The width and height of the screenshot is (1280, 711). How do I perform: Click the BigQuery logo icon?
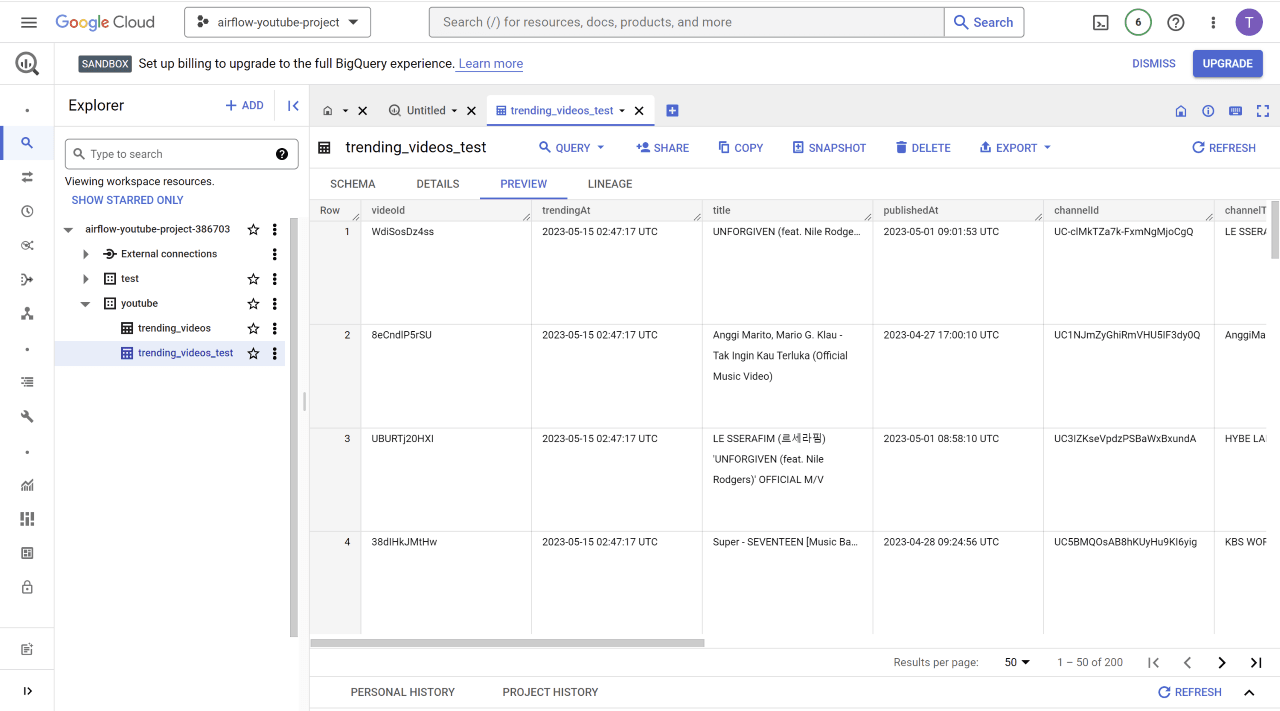point(27,64)
